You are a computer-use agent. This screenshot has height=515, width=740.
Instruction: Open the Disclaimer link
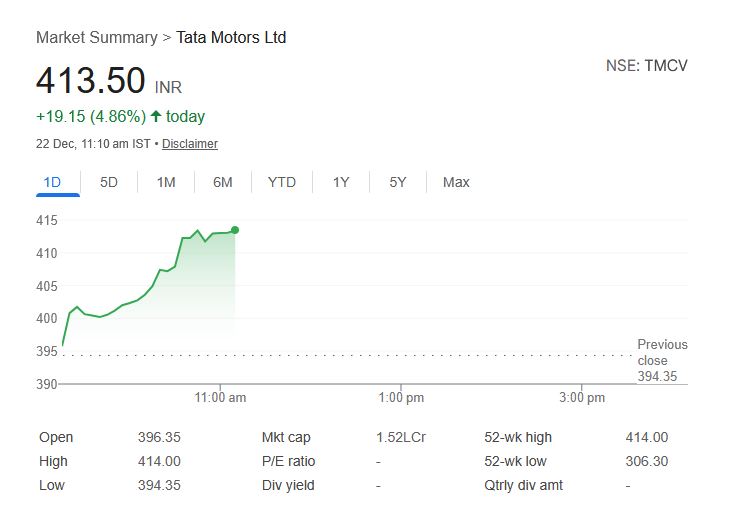[190, 144]
